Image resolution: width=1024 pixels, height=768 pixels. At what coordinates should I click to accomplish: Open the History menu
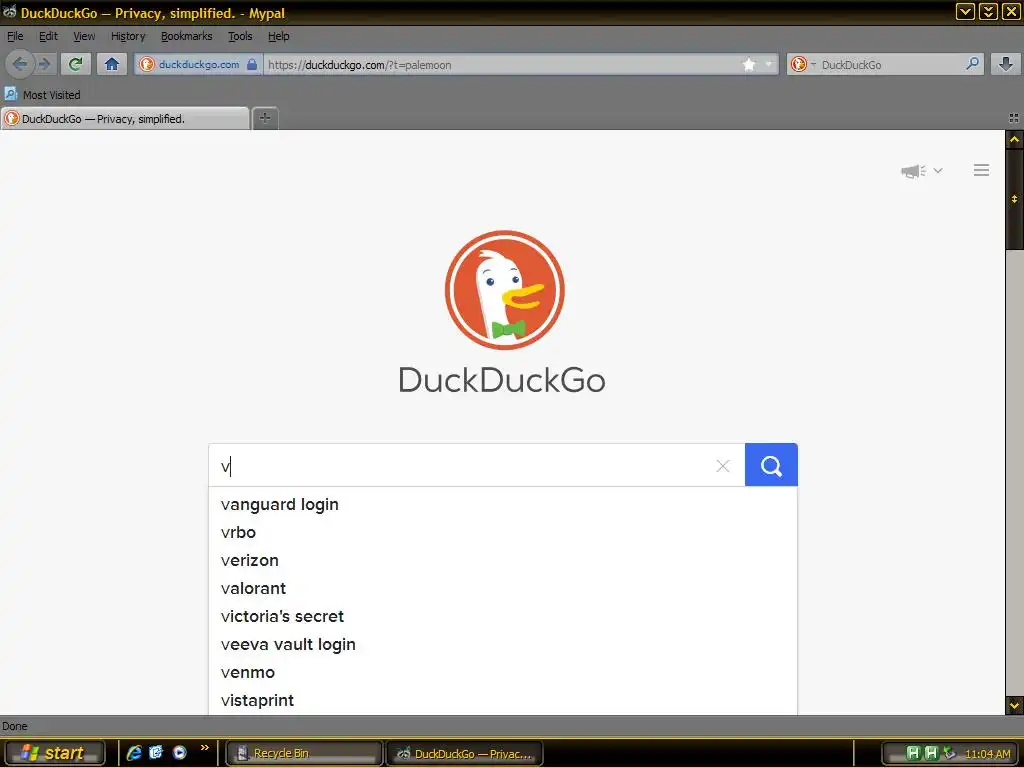(128, 36)
